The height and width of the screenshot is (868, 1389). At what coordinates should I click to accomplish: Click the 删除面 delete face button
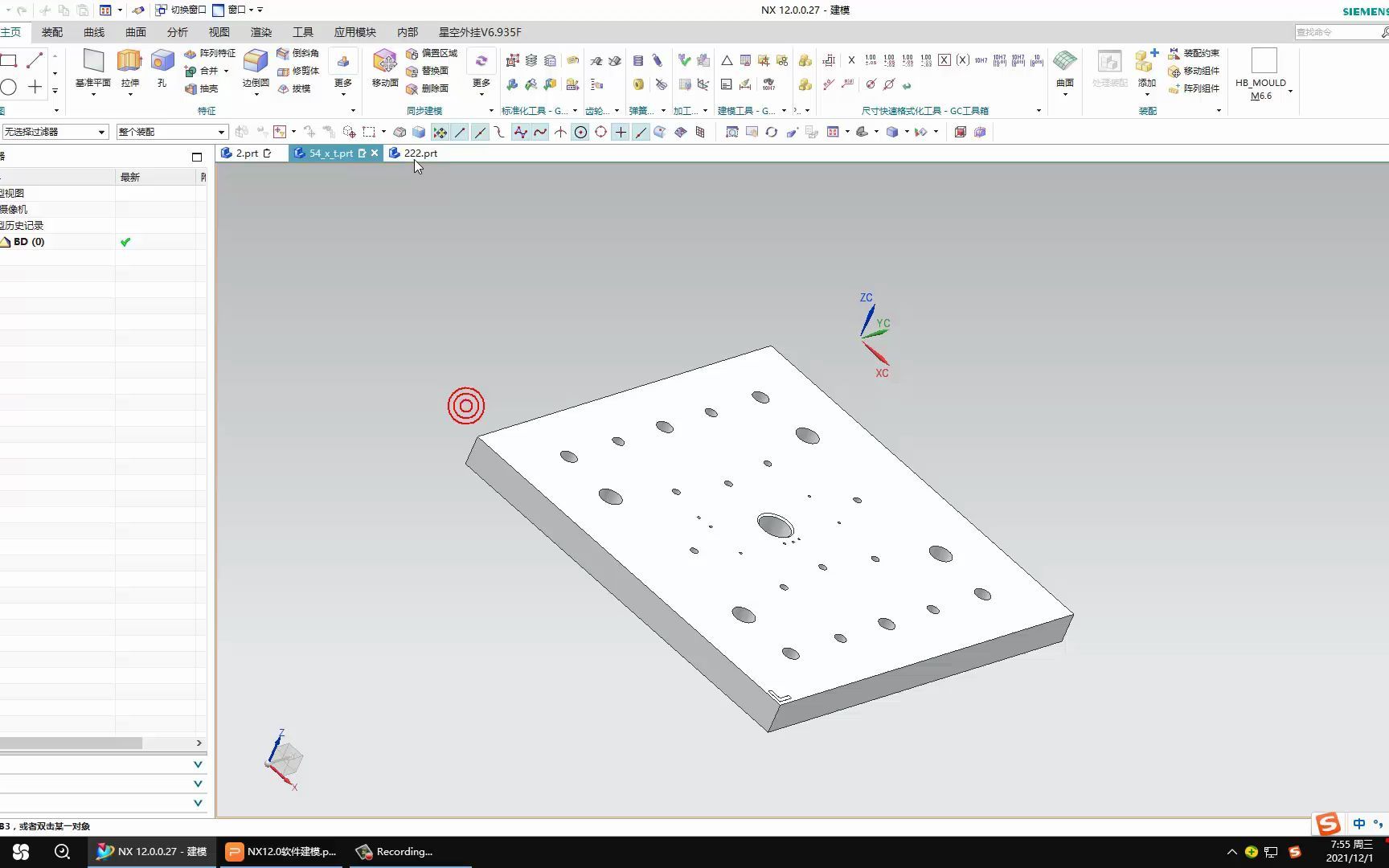pos(428,88)
